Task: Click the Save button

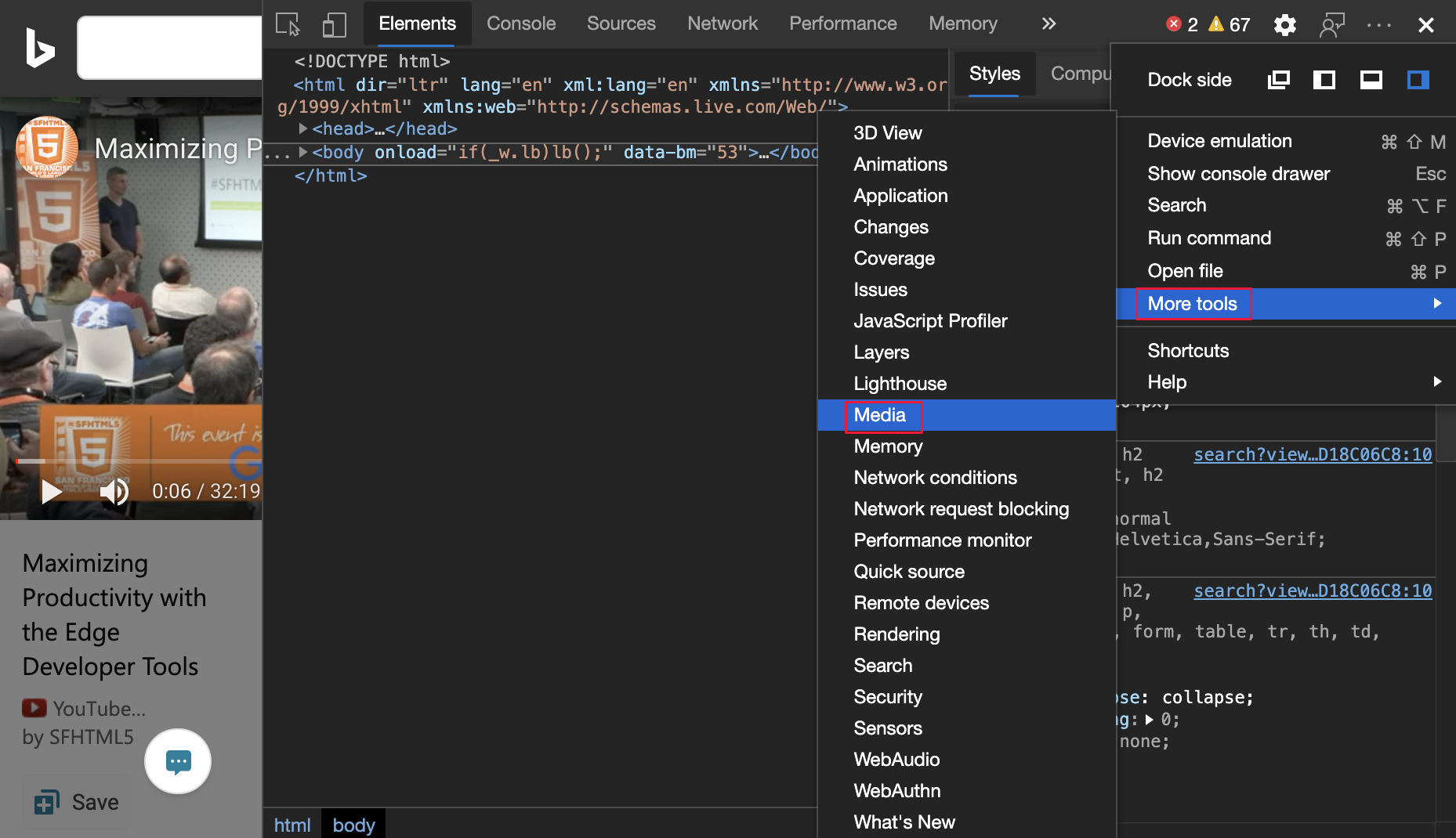Action: (77, 802)
